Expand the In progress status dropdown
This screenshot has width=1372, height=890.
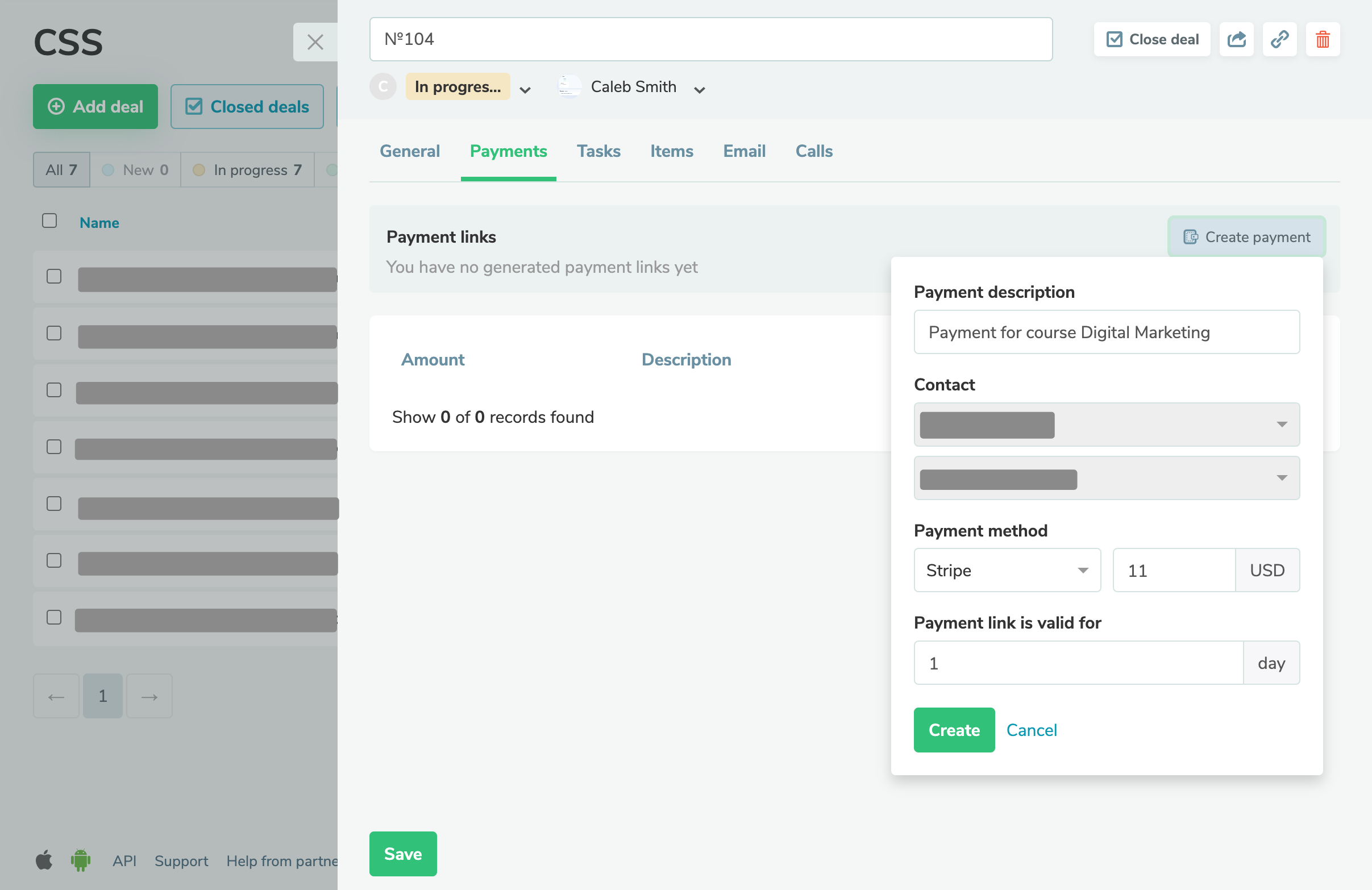[525, 89]
